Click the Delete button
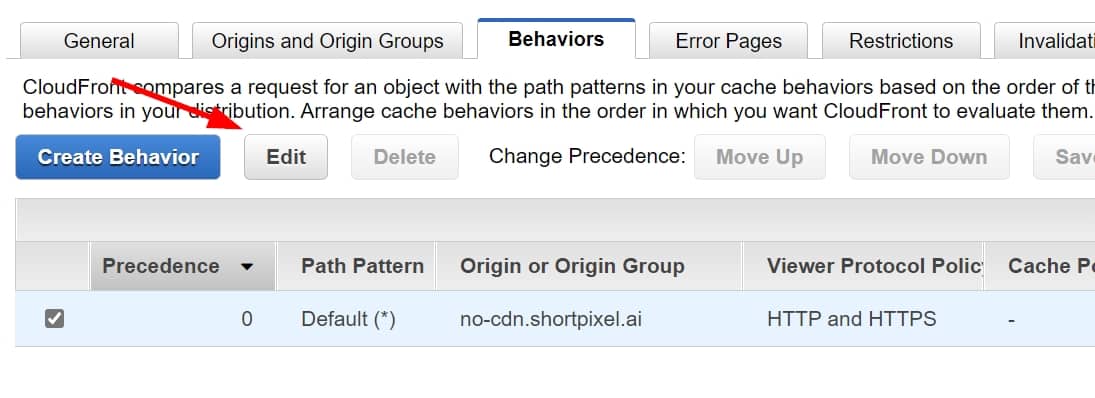 (x=404, y=157)
